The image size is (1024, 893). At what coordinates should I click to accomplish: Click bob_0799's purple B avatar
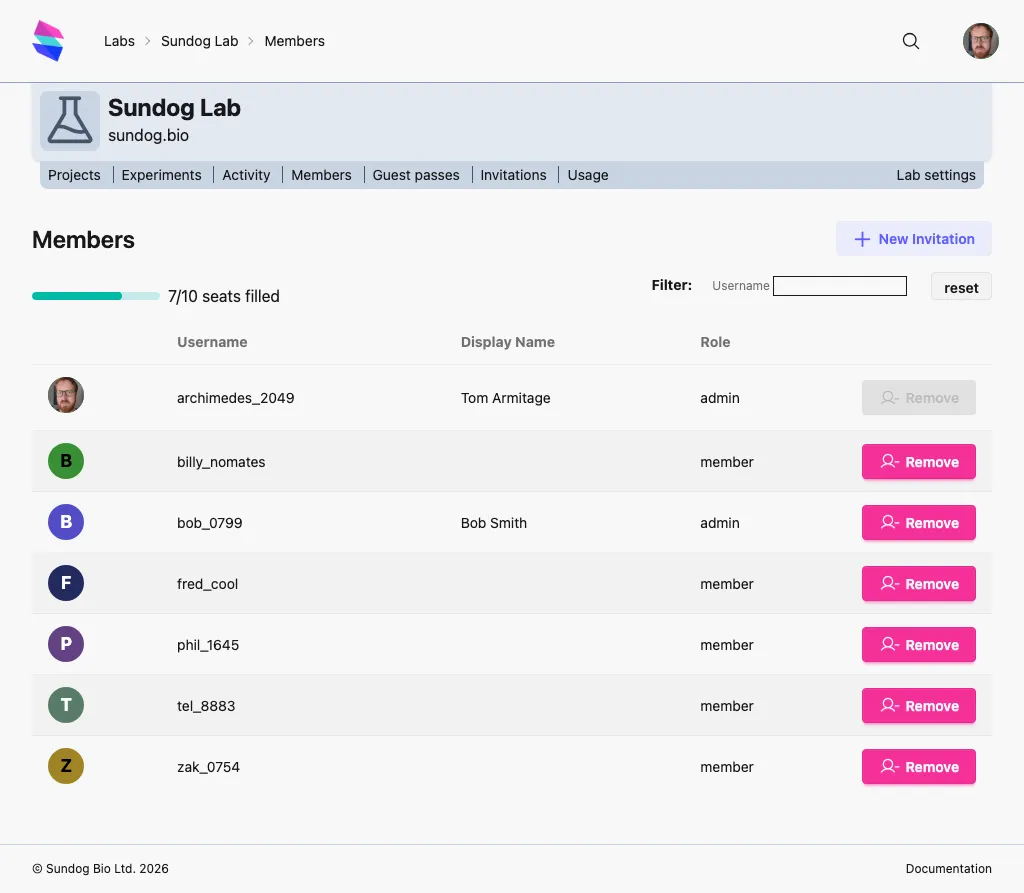tap(66, 522)
